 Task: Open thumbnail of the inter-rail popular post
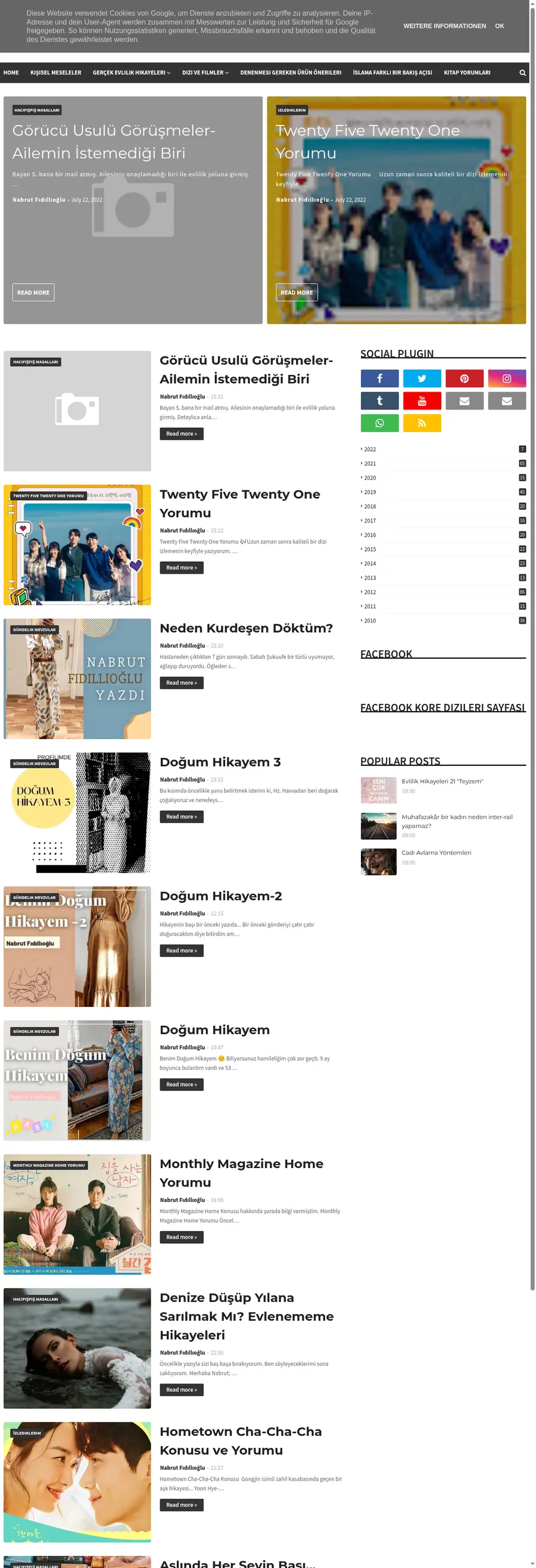coord(378,826)
